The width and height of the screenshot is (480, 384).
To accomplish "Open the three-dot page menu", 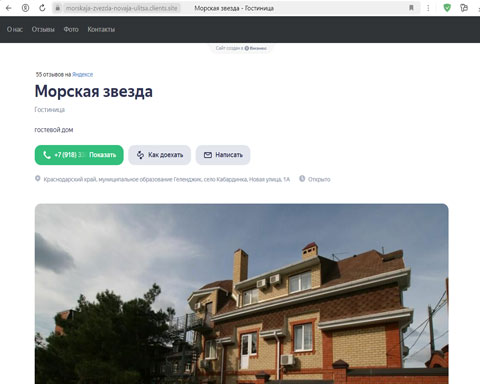I will (x=428, y=8).
